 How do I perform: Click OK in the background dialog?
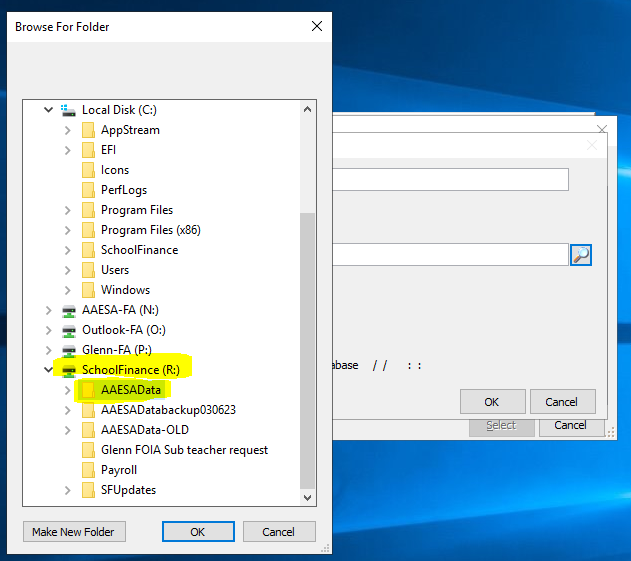(x=493, y=402)
